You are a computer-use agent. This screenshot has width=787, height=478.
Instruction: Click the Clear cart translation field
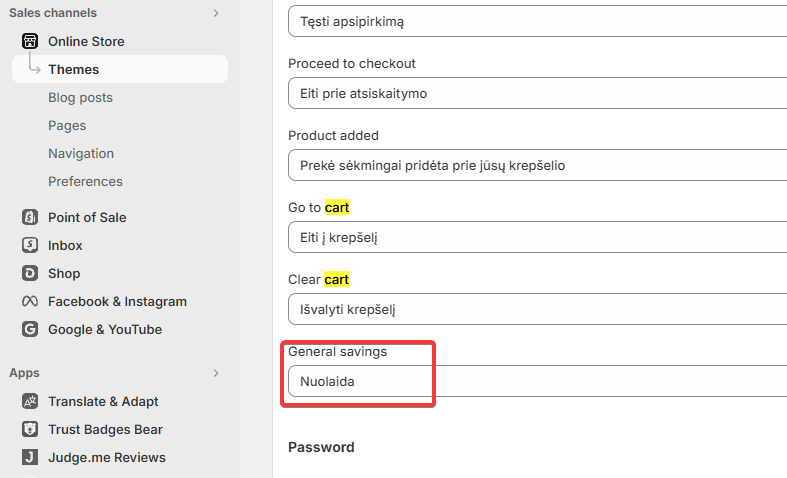coord(537,309)
